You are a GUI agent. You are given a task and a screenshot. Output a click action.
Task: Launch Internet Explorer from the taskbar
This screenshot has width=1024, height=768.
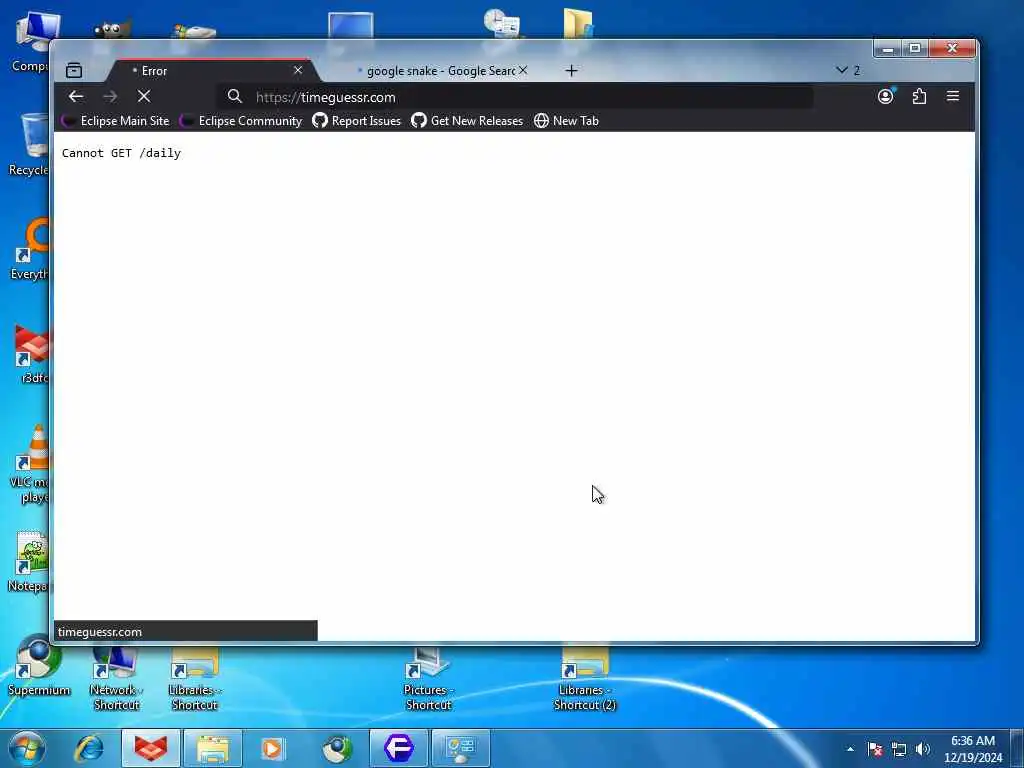coord(89,748)
